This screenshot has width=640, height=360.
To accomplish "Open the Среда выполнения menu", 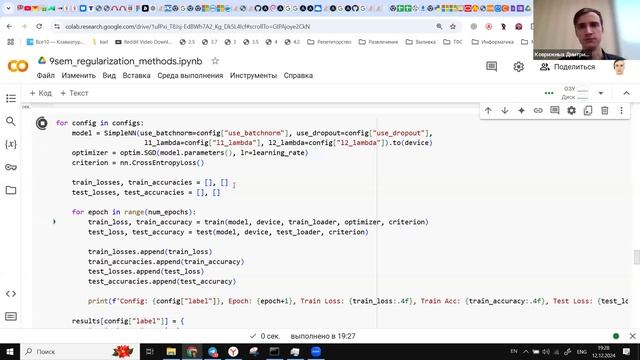I will [x=190, y=76].
